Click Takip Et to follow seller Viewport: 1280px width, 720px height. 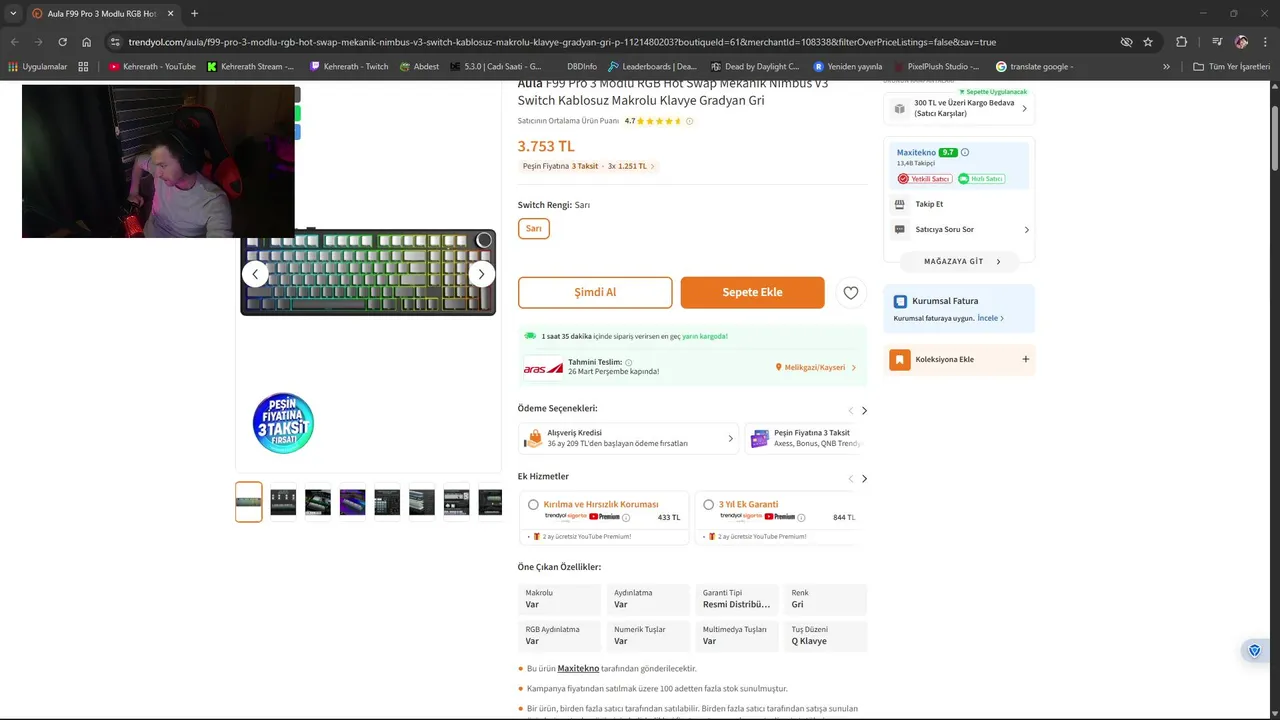[929, 204]
